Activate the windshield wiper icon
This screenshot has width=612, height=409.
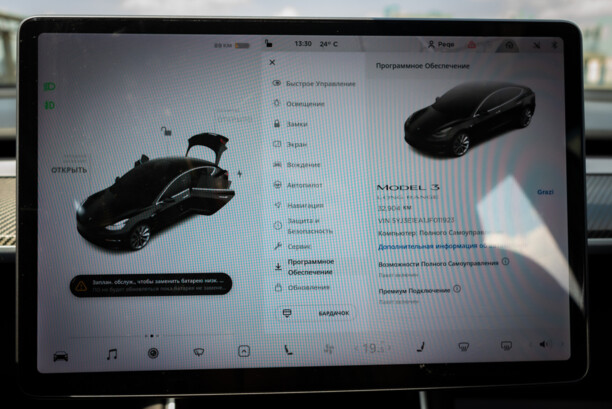[199, 352]
